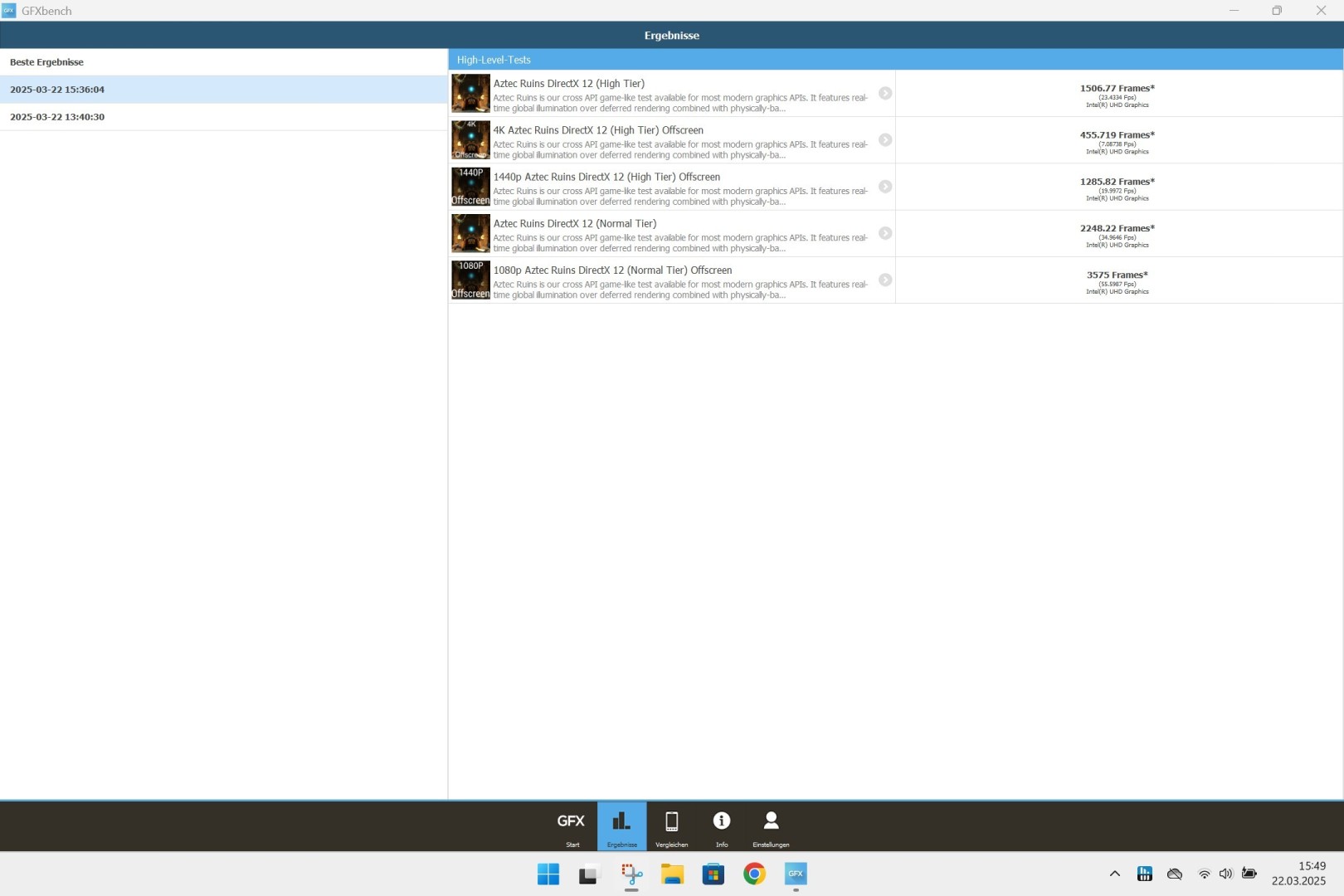The width and height of the screenshot is (1344, 896).
Task: Open Microsoft Store from the taskbar
Action: [x=713, y=874]
